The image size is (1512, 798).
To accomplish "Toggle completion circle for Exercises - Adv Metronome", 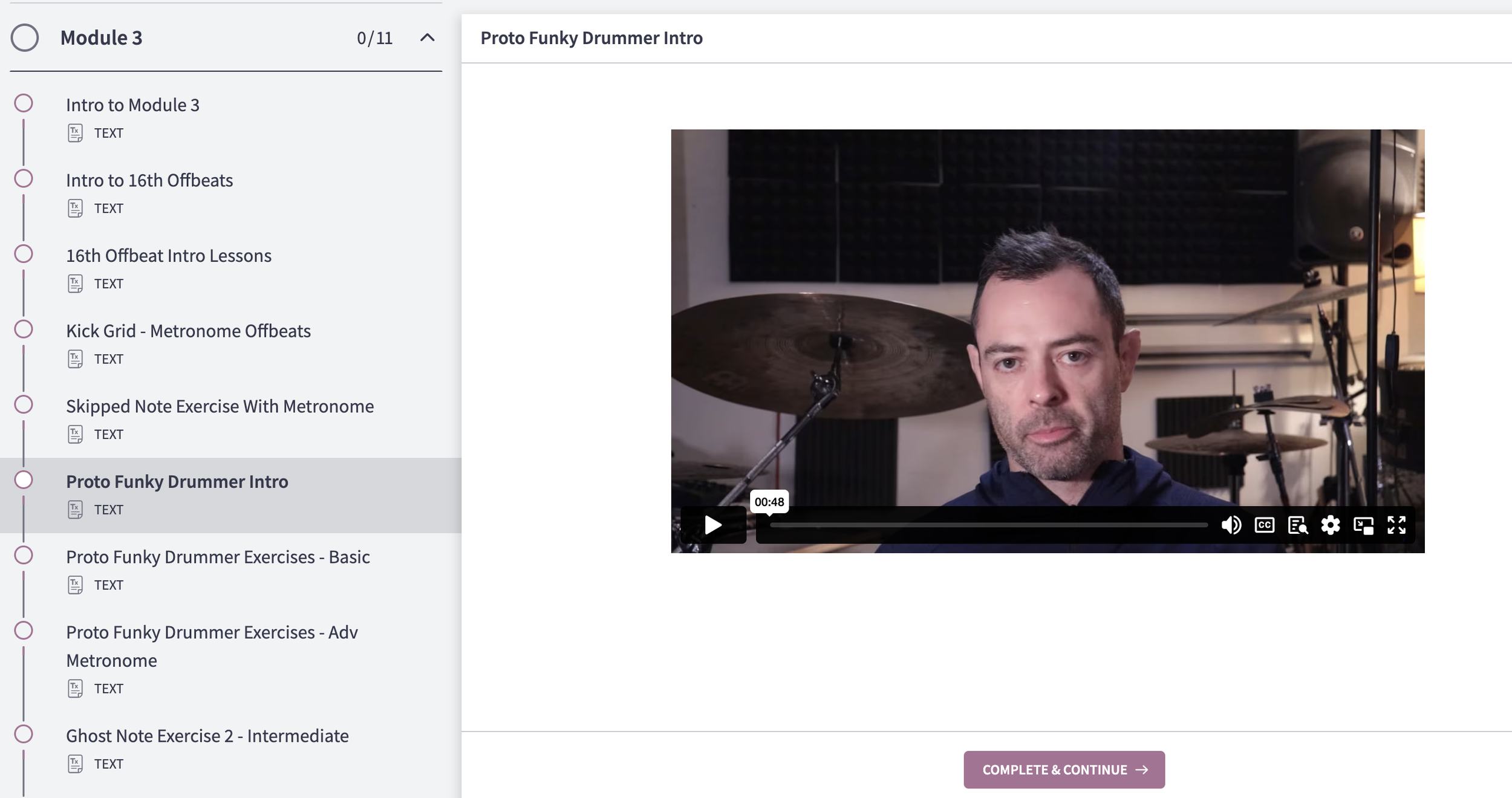I will coord(24,631).
